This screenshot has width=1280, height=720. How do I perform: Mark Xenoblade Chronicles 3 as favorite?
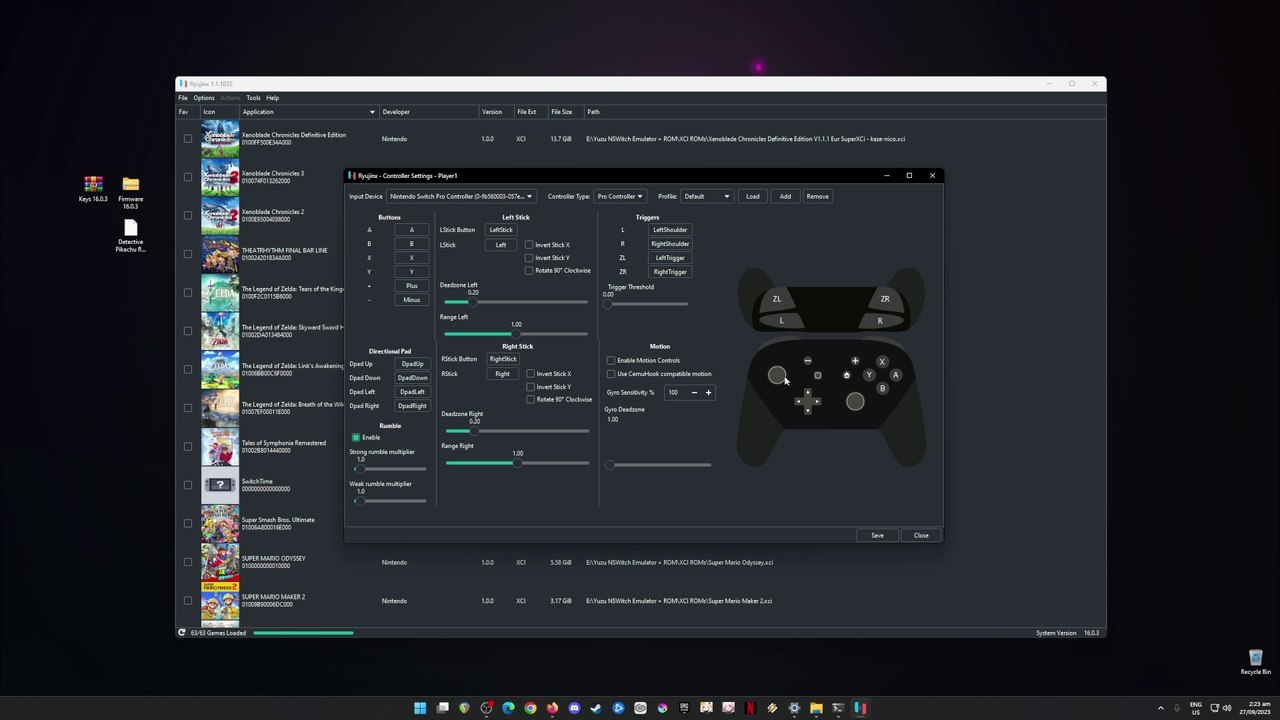coord(187,177)
